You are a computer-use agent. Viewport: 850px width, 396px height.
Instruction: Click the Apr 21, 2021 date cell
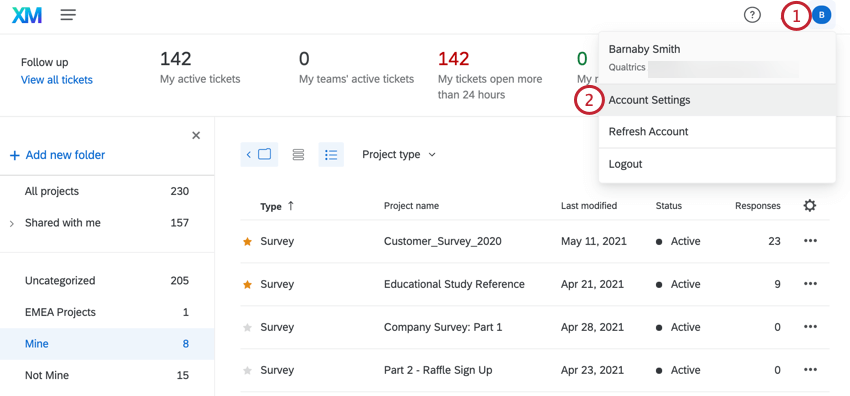[592, 284]
